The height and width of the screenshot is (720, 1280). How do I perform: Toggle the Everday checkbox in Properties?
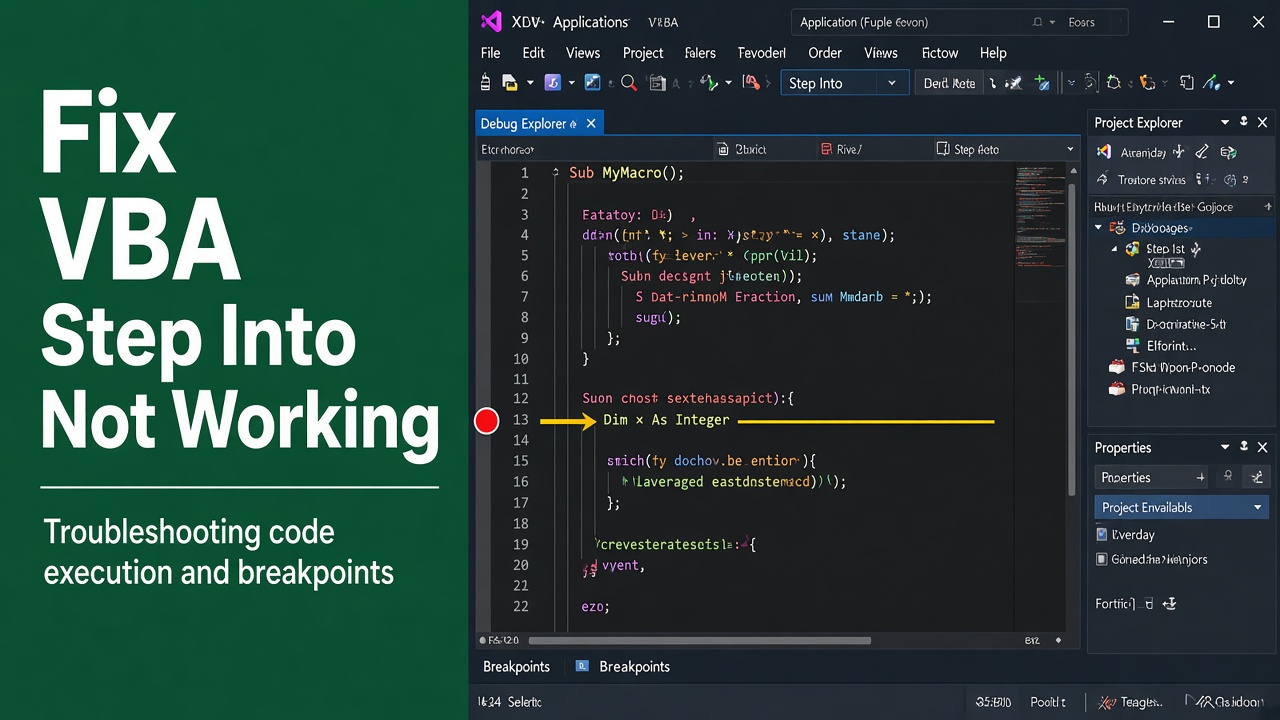click(x=1102, y=535)
